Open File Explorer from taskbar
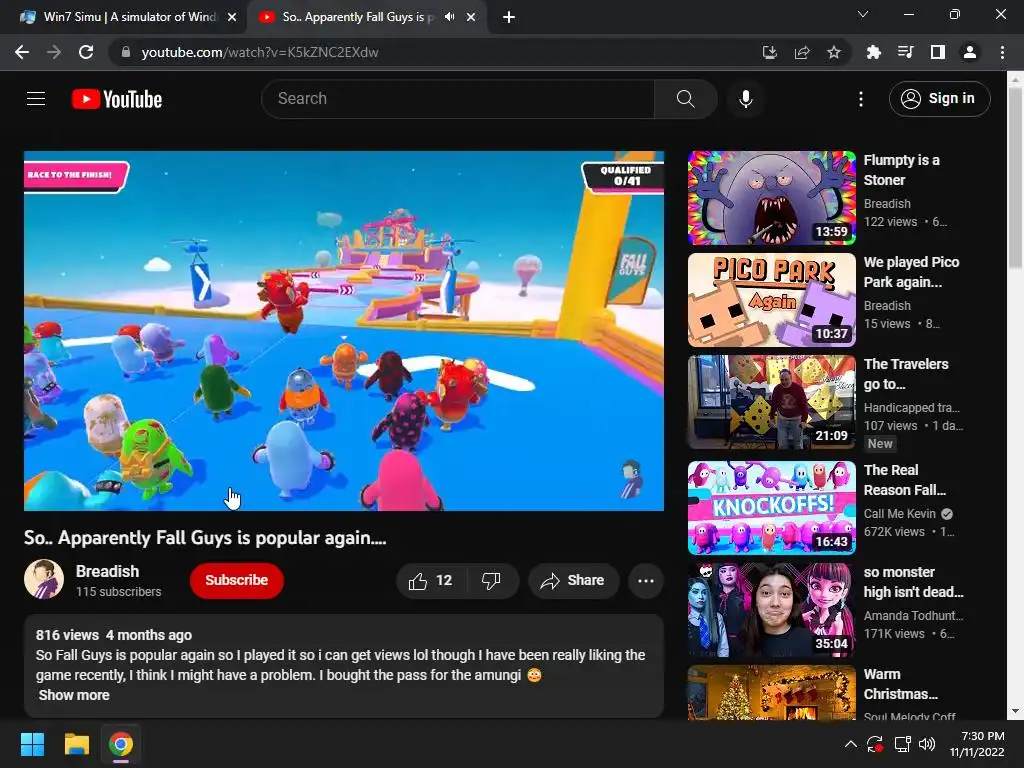This screenshot has height=768, width=1024. coord(76,744)
